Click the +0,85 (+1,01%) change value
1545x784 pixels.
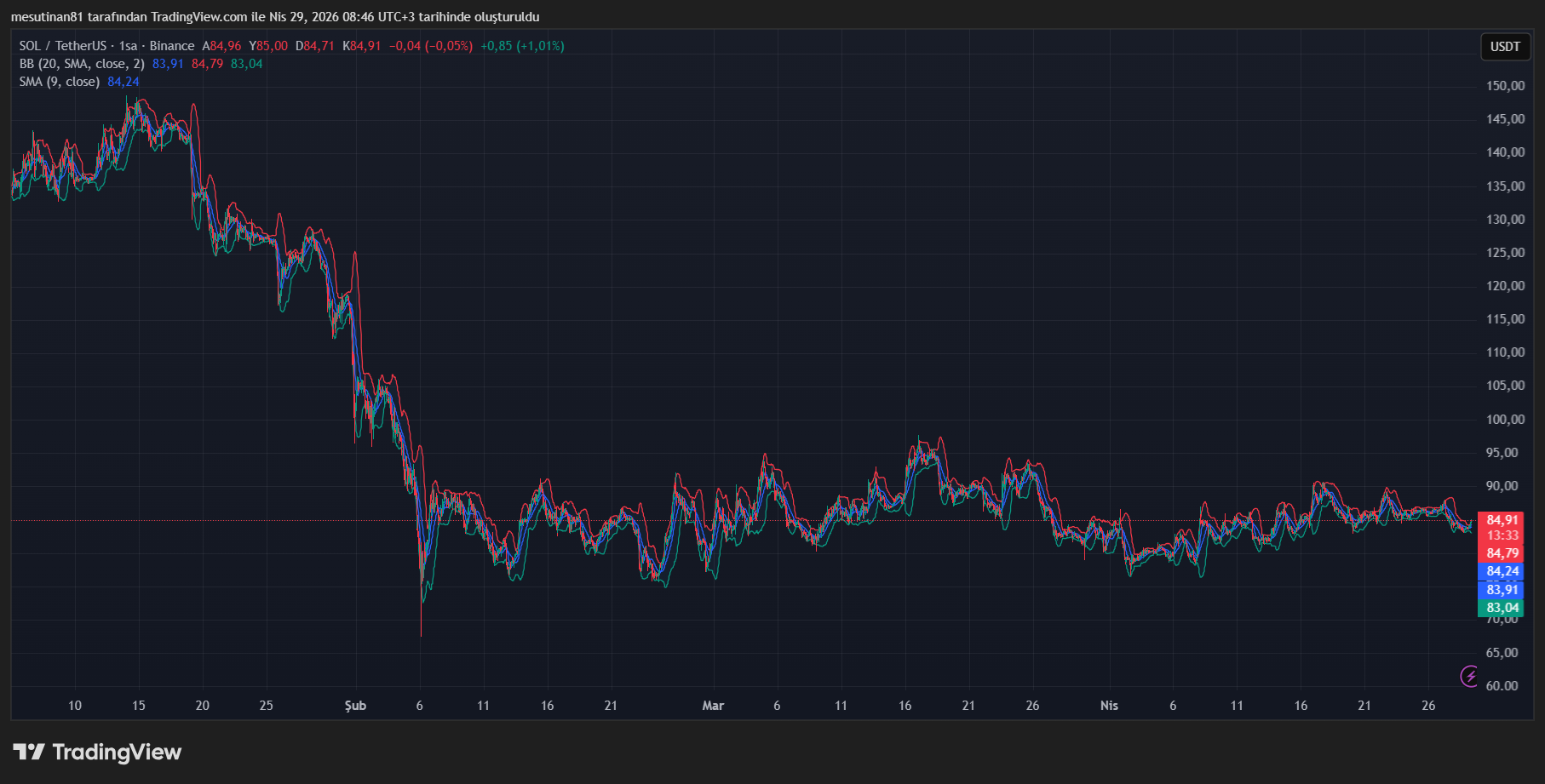(522, 46)
